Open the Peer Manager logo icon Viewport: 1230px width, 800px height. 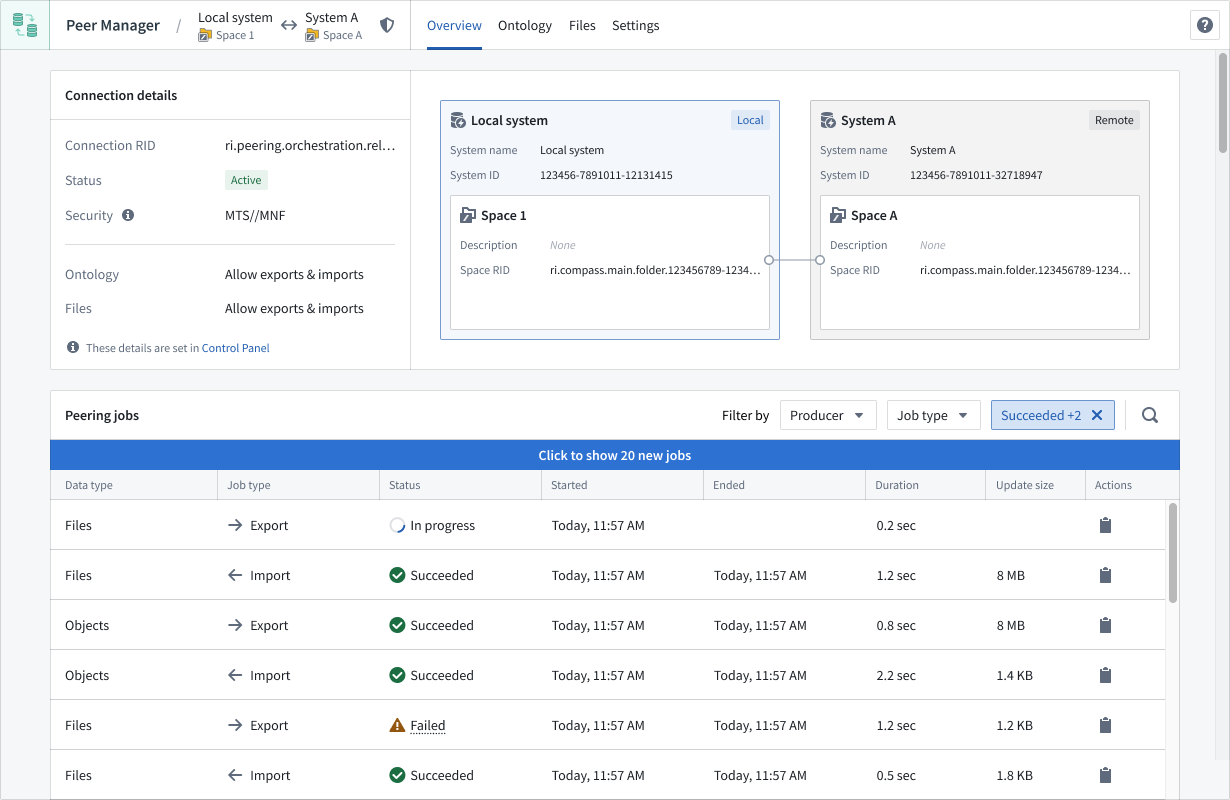point(24,24)
